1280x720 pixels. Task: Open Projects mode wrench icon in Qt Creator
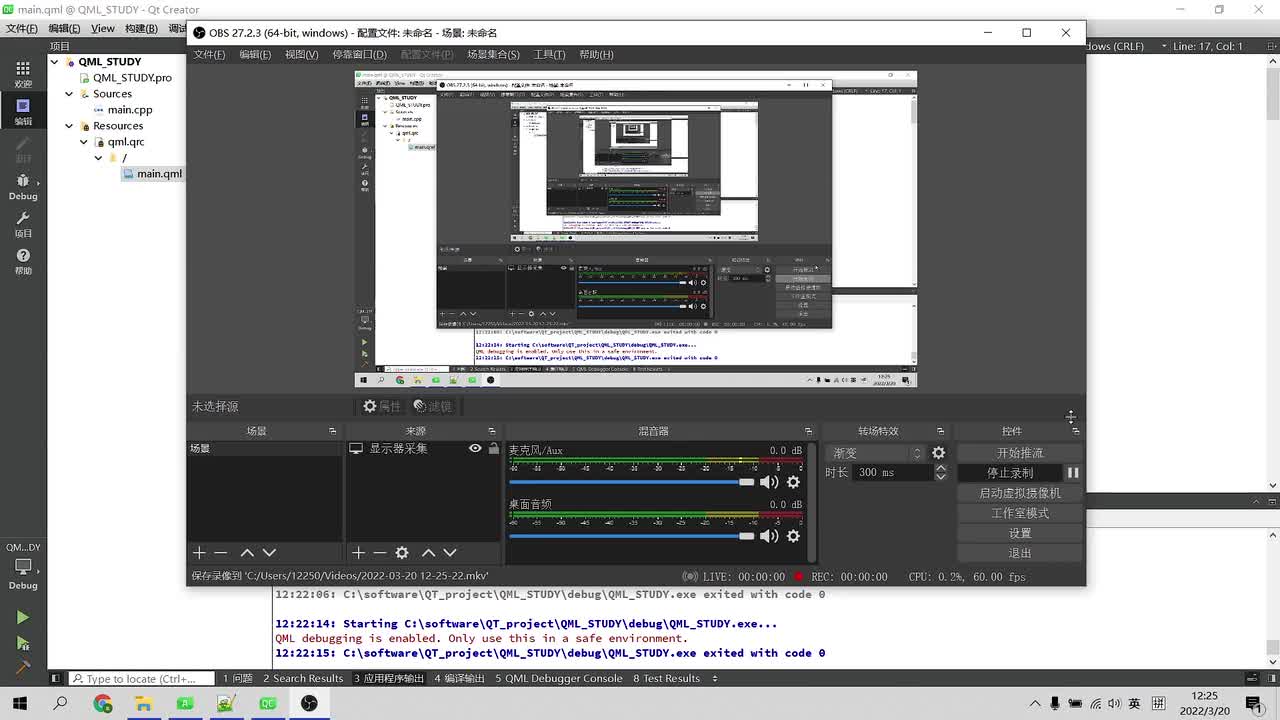[x=23, y=224]
